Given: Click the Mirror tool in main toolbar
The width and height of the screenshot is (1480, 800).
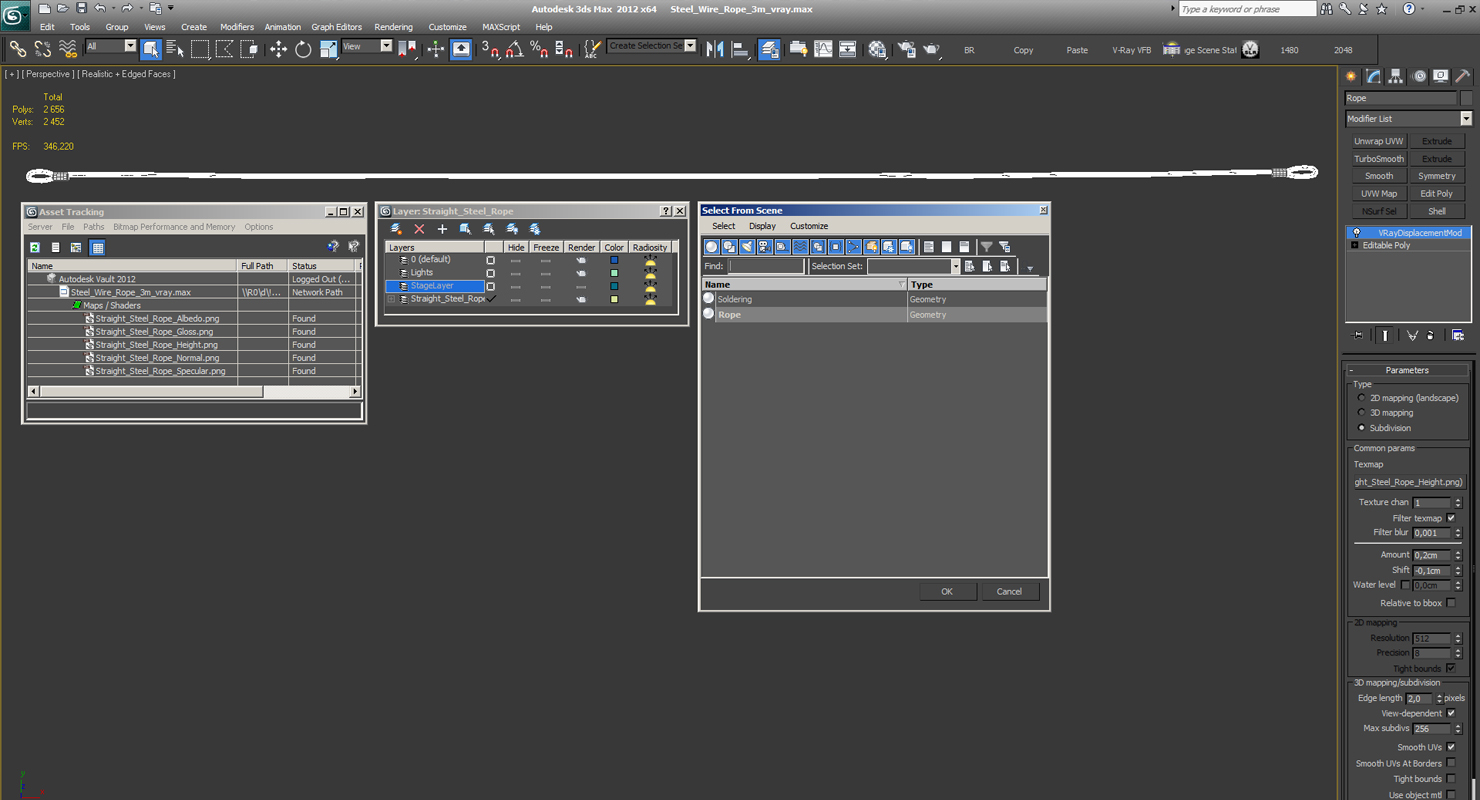Looking at the screenshot, I should pos(715,49).
